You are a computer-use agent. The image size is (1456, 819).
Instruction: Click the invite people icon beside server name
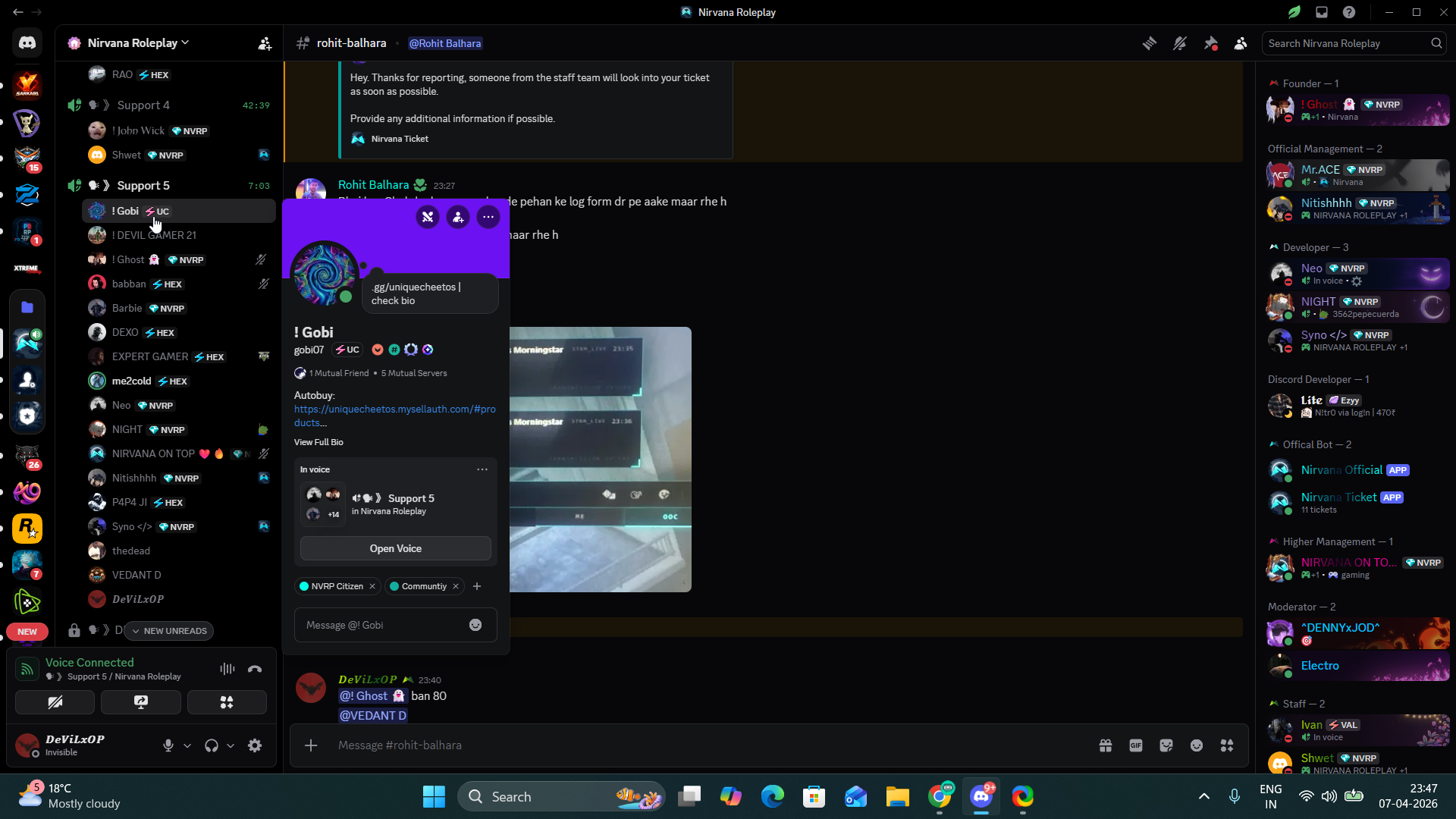pos(265,44)
